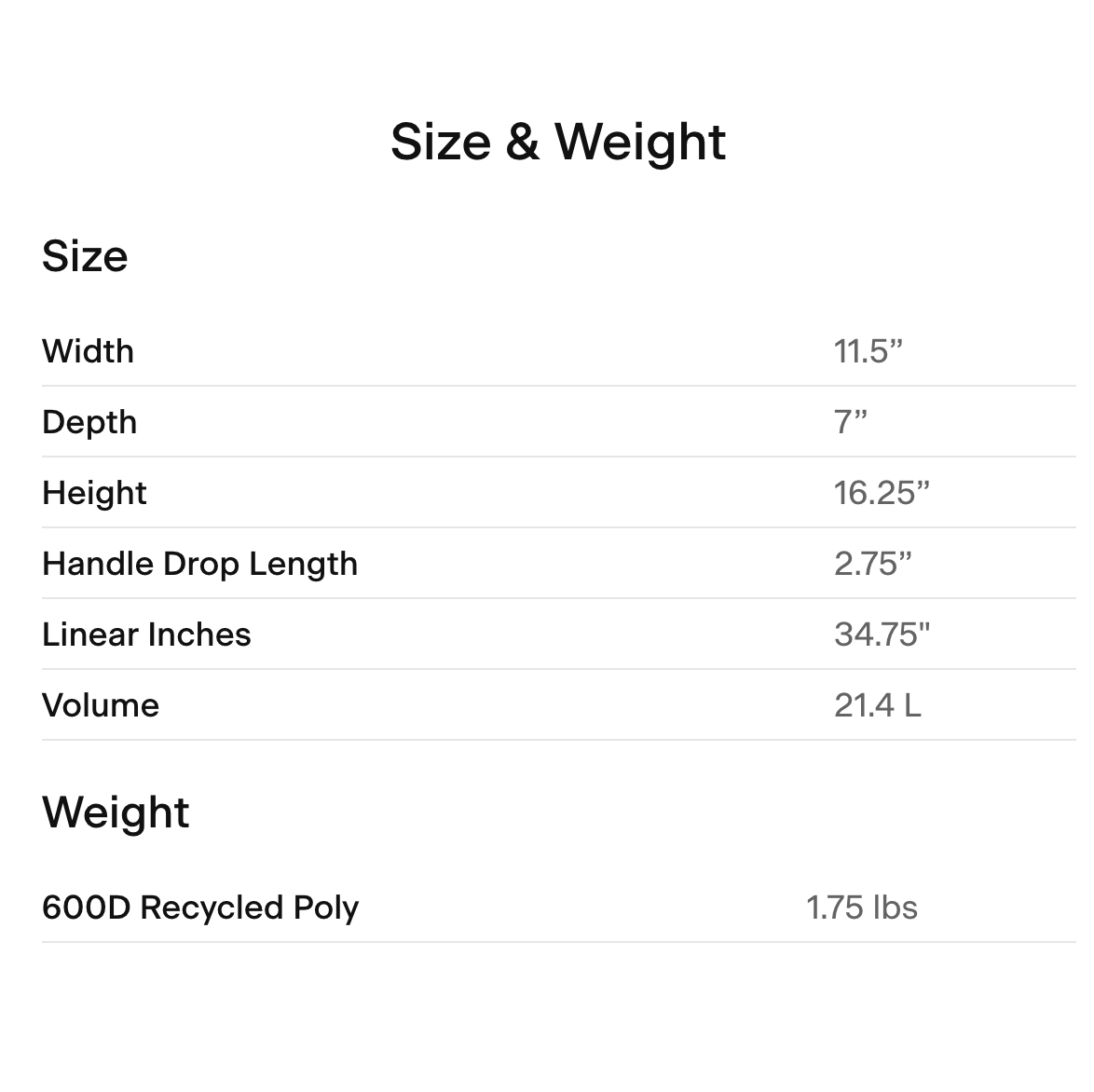The width and height of the screenshot is (1094, 1092).
Task: Select the 21.4 L volume value
Action: click(x=877, y=705)
